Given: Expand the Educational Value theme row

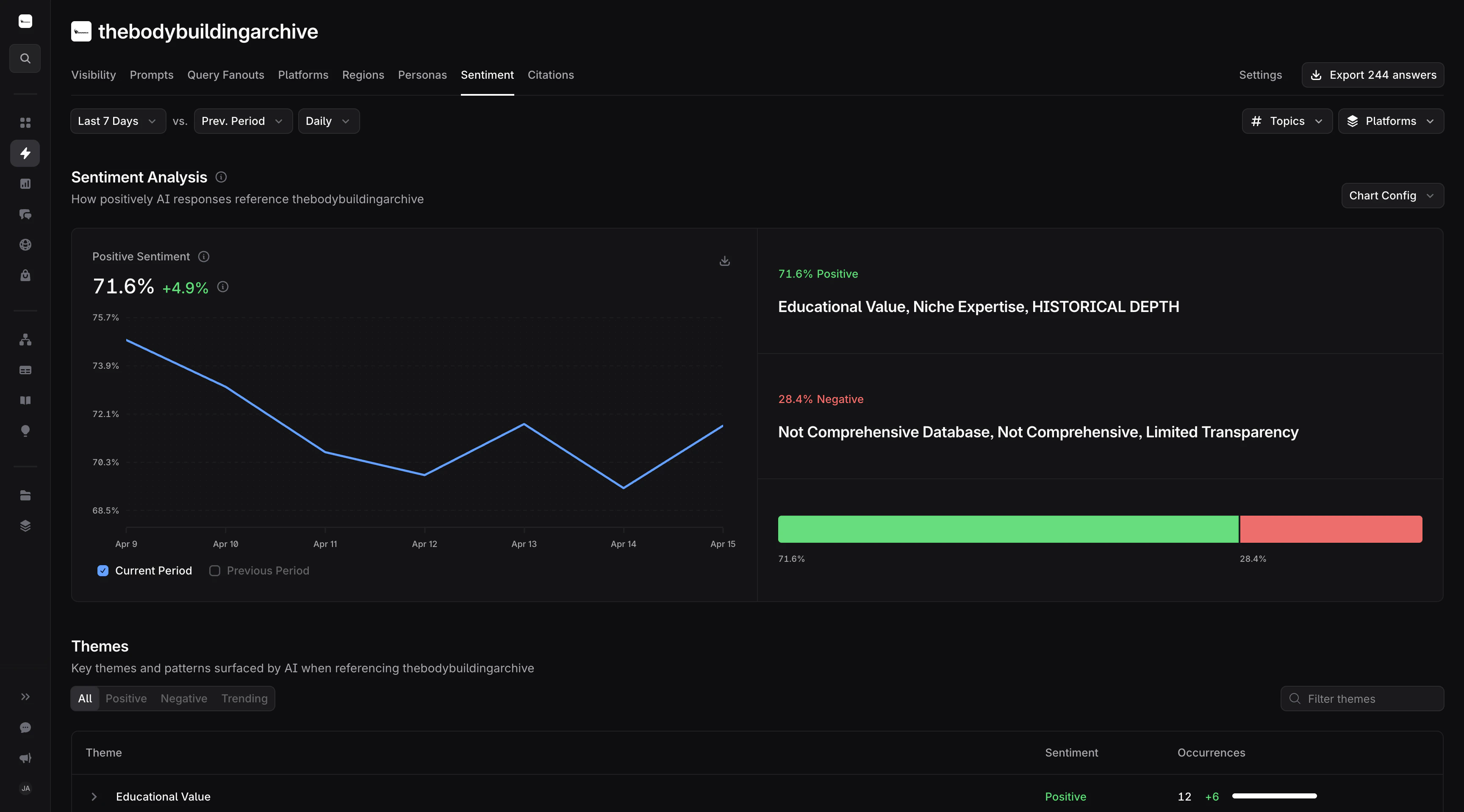Looking at the screenshot, I should point(94,797).
